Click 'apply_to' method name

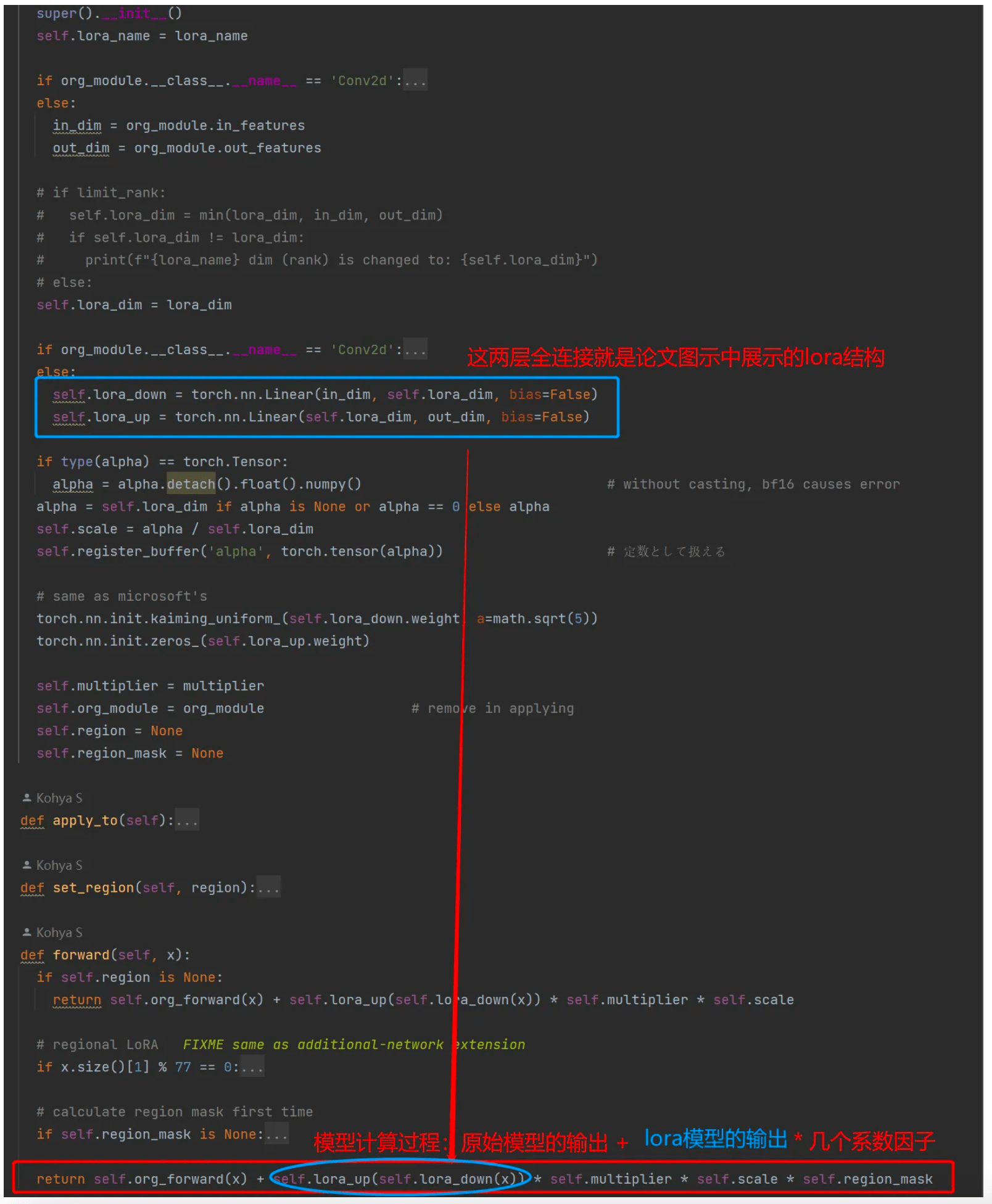tap(85, 820)
